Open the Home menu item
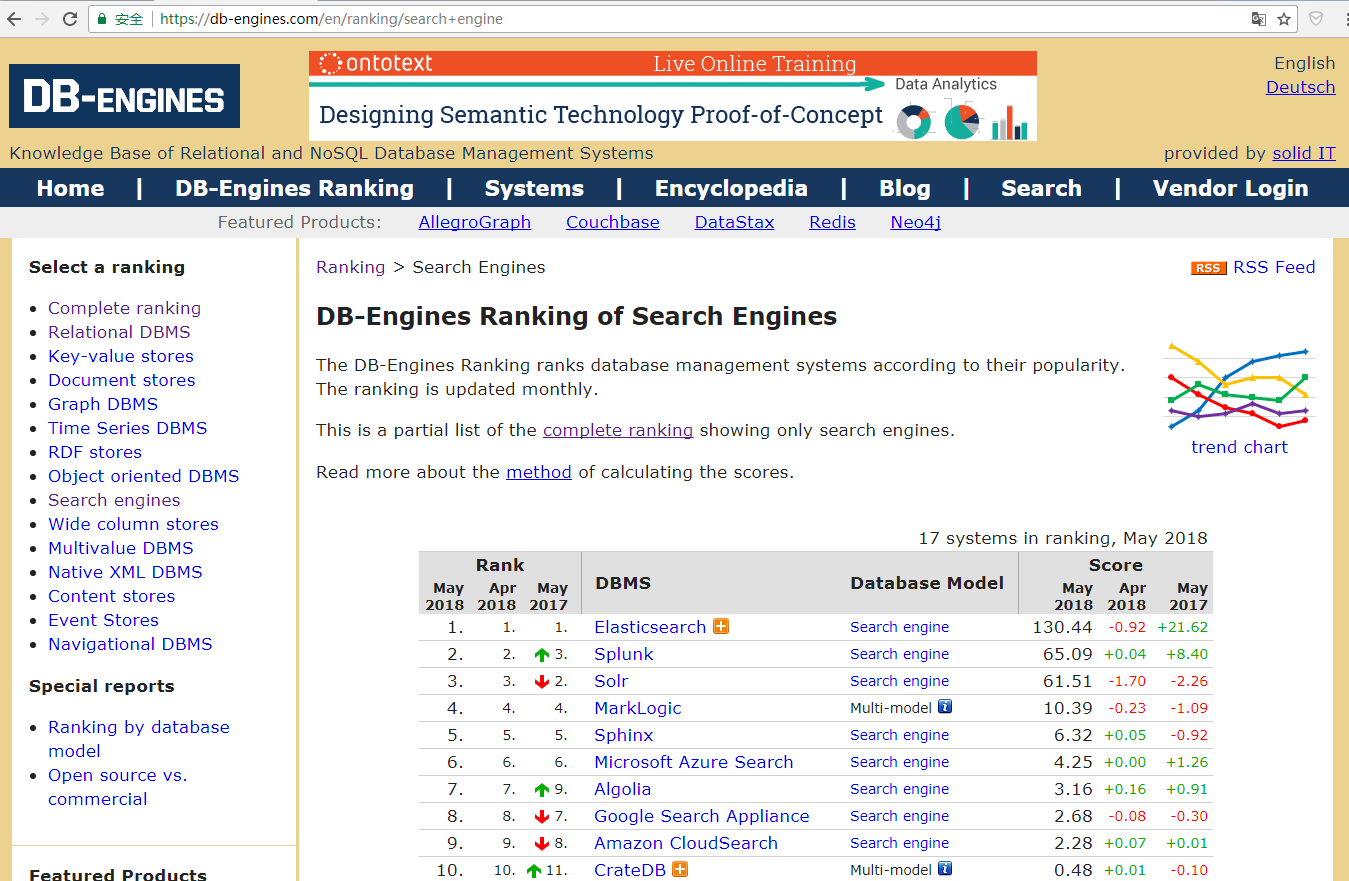This screenshot has width=1349, height=881. click(x=70, y=188)
